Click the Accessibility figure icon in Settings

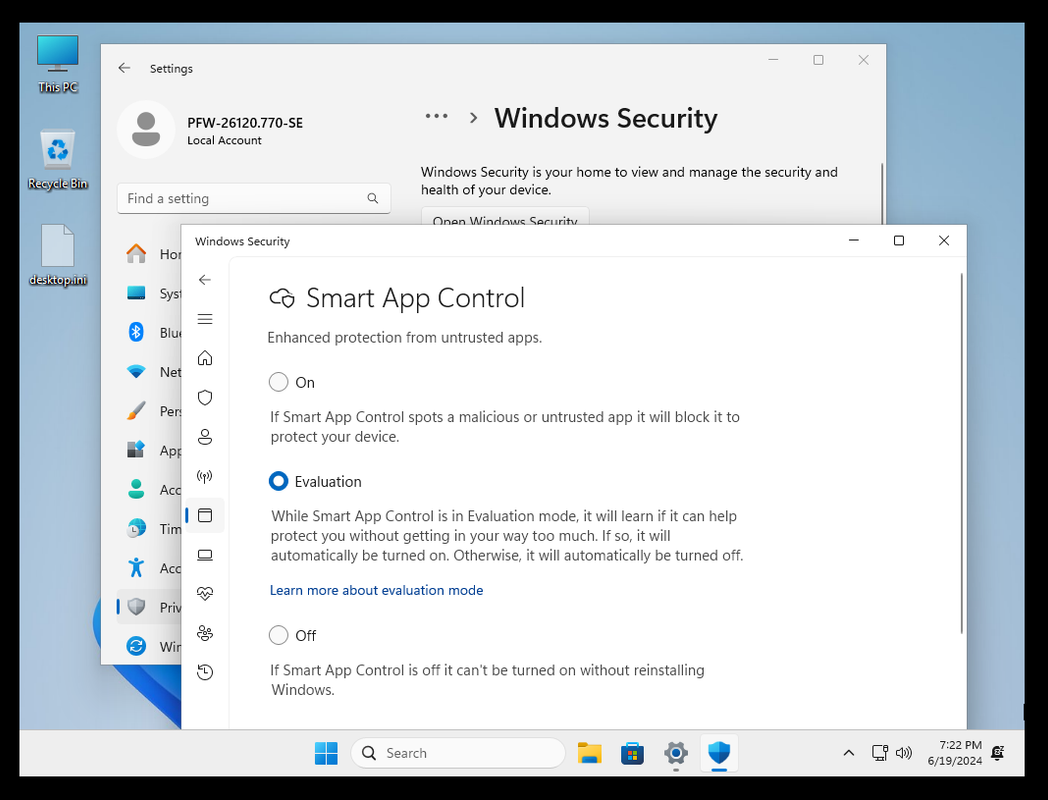(x=136, y=567)
